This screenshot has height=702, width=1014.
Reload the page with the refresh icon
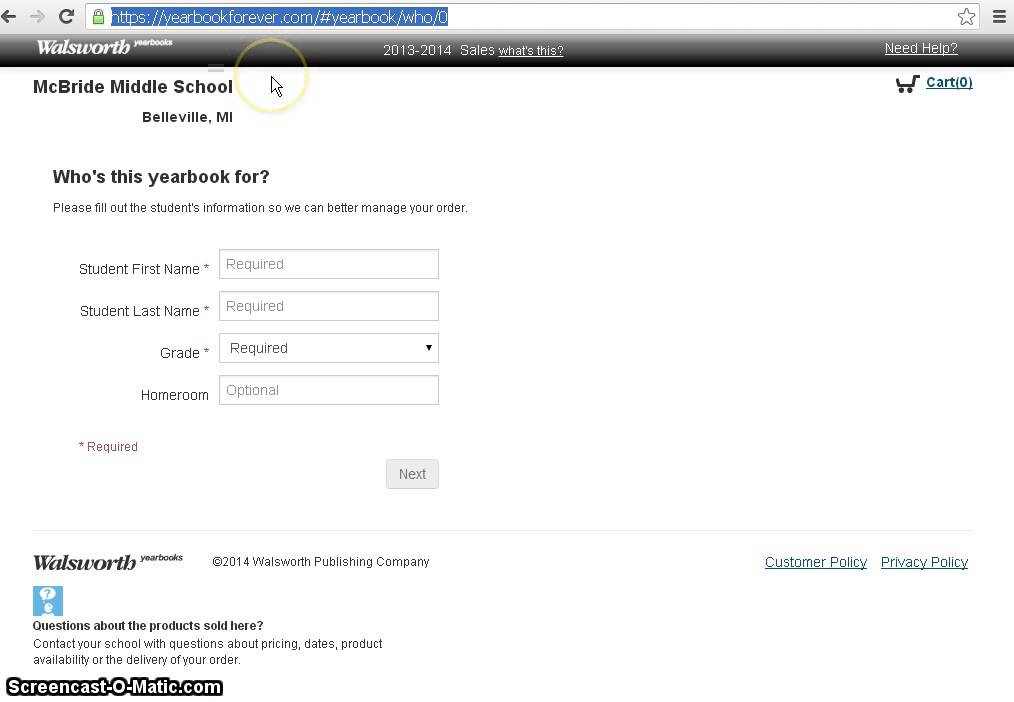[66, 16]
